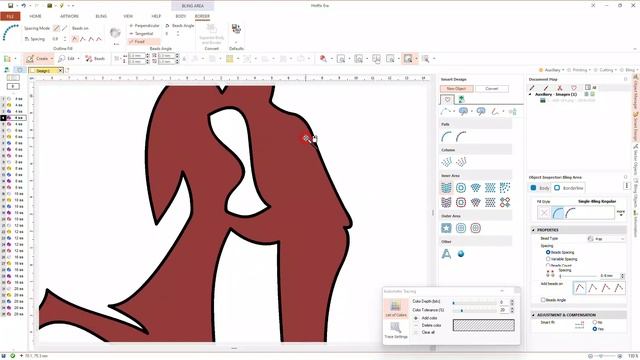Click New Object in Smart Design
The width and height of the screenshot is (640, 360).
pos(456,89)
